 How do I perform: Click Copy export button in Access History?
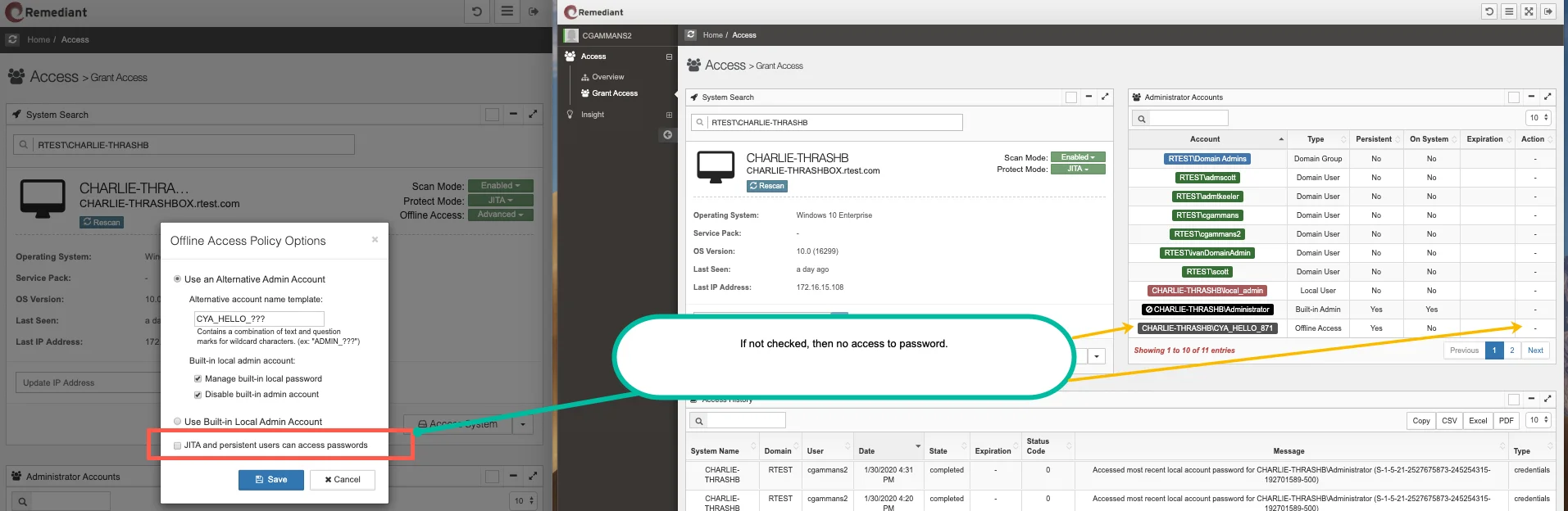1421,421
